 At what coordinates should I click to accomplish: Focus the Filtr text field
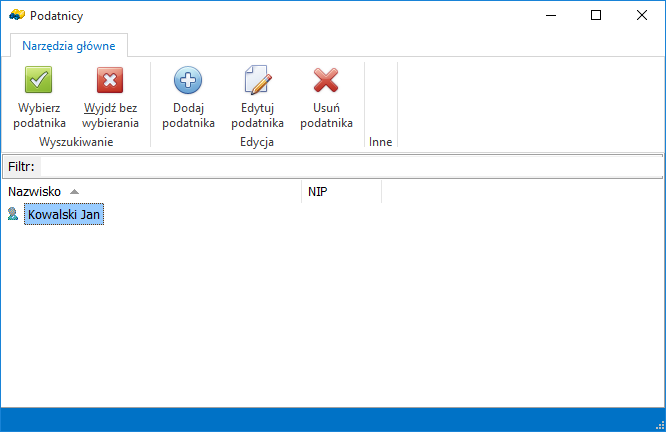click(350, 165)
